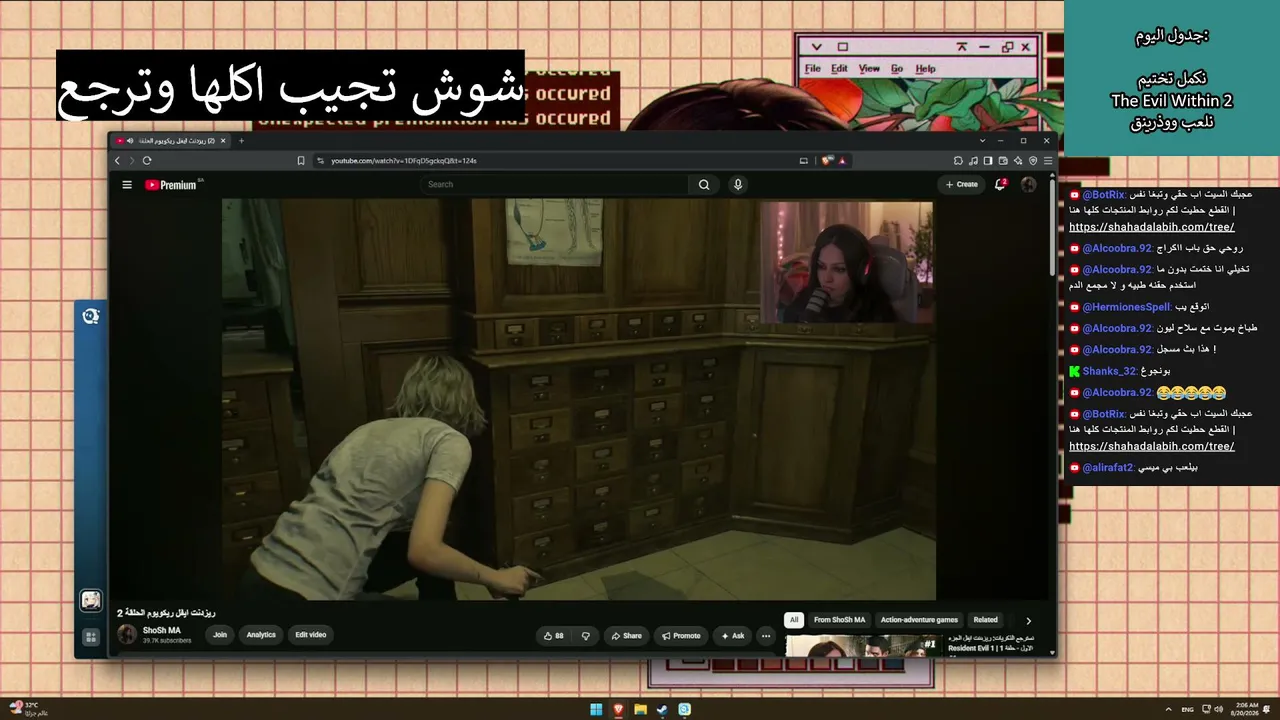Select the Related chip
Image resolution: width=1280 pixels, height=720 pixels.
point(986,620)
